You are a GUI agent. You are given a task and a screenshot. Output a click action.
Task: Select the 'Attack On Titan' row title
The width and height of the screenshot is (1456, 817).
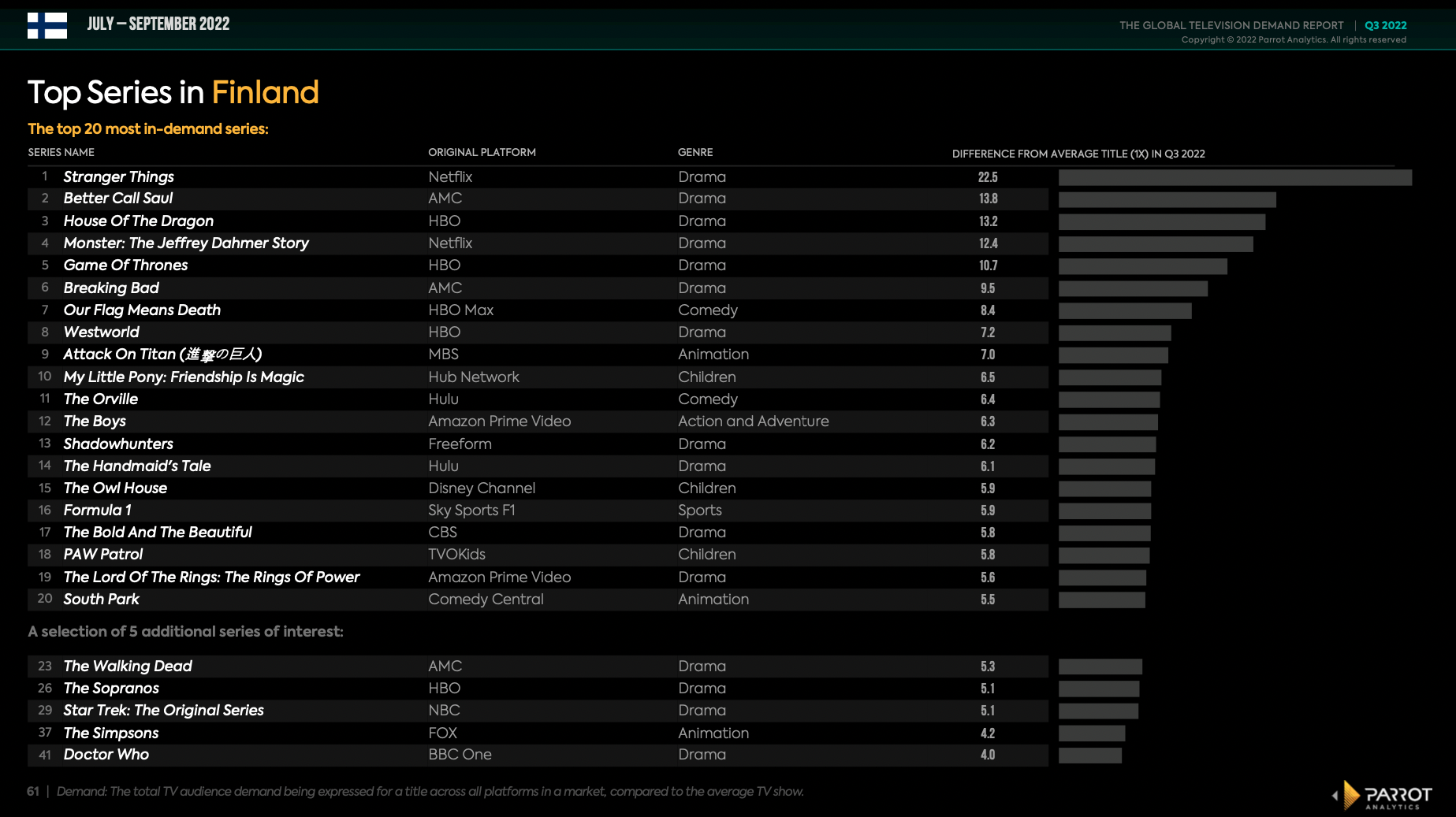point(162,355)
